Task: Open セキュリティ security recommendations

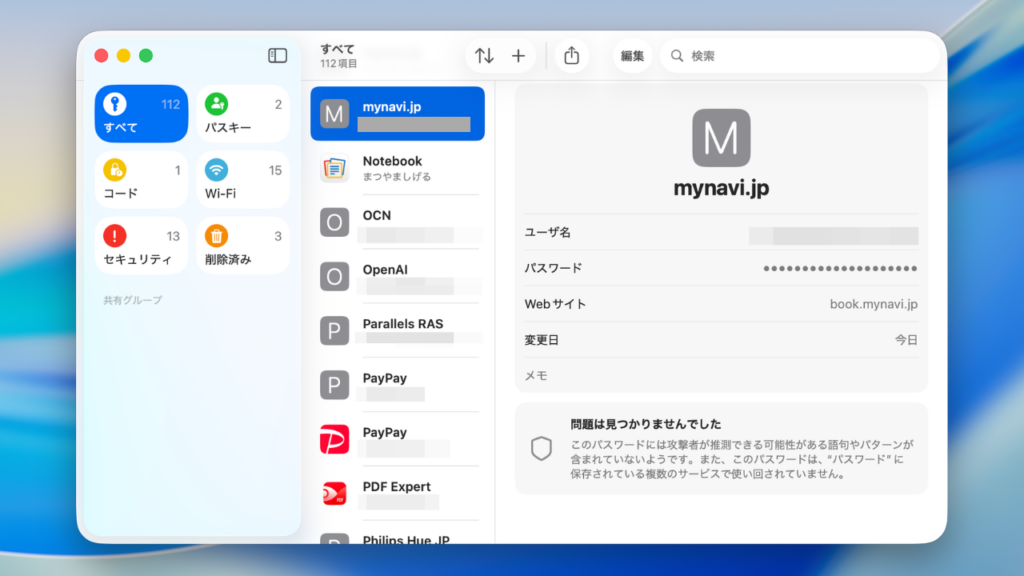Action: pos(140,245)
